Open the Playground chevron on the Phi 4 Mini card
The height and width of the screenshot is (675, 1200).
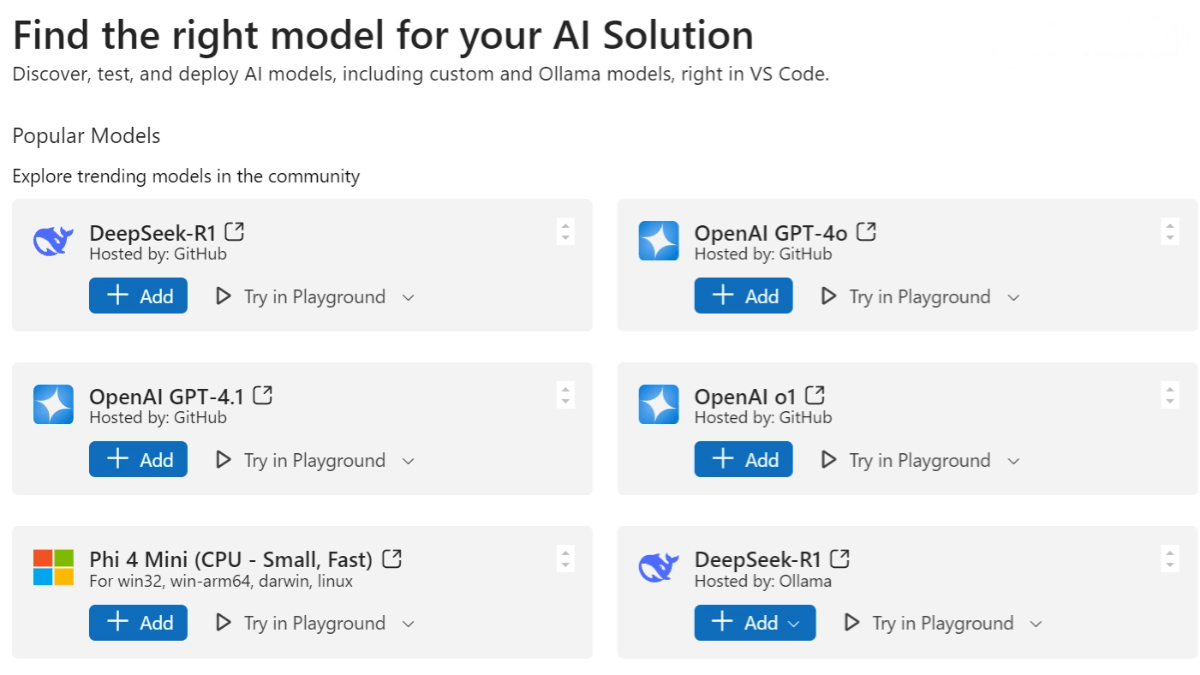pyautogui.click(x=408, y=624)
